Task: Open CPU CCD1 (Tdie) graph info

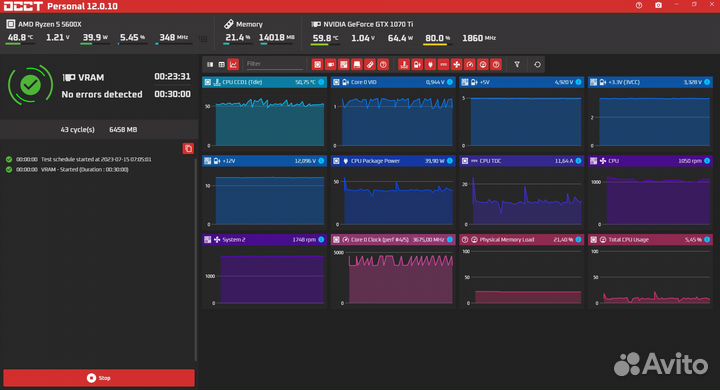Action: point(321,82)
